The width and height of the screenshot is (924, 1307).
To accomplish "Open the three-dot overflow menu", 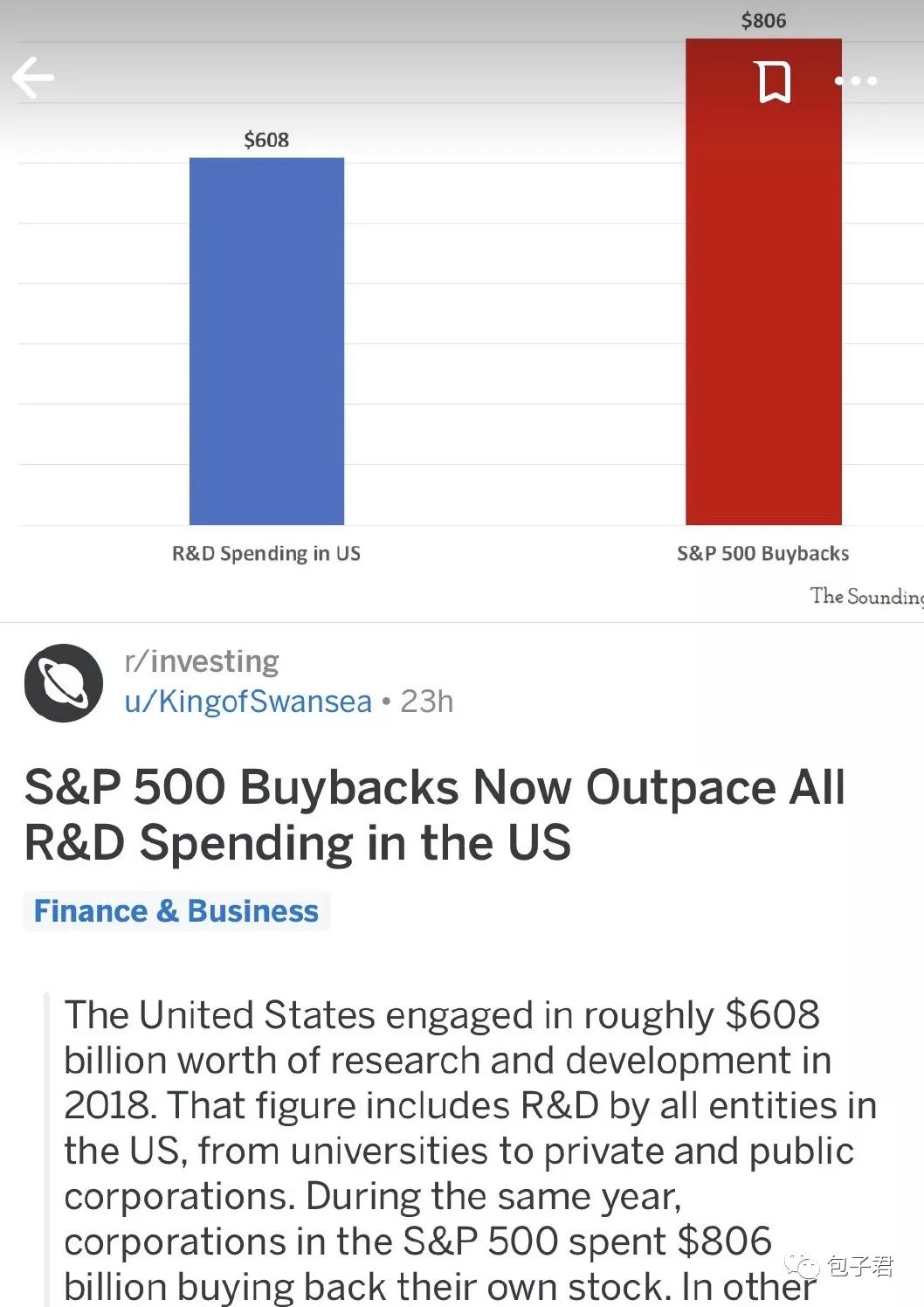I will [x=855, y=81].
